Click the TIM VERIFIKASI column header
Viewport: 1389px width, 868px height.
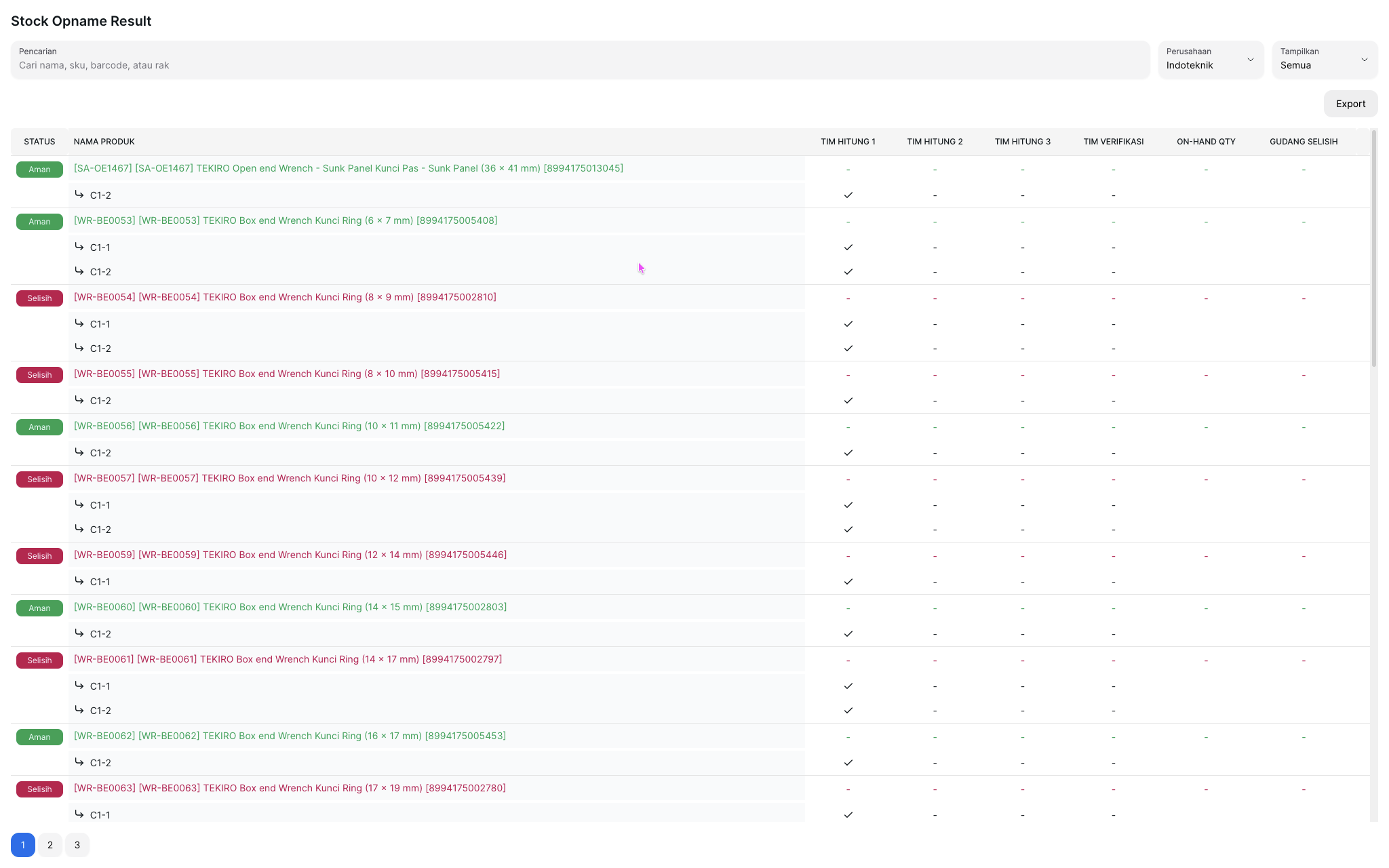[1113, 142]
